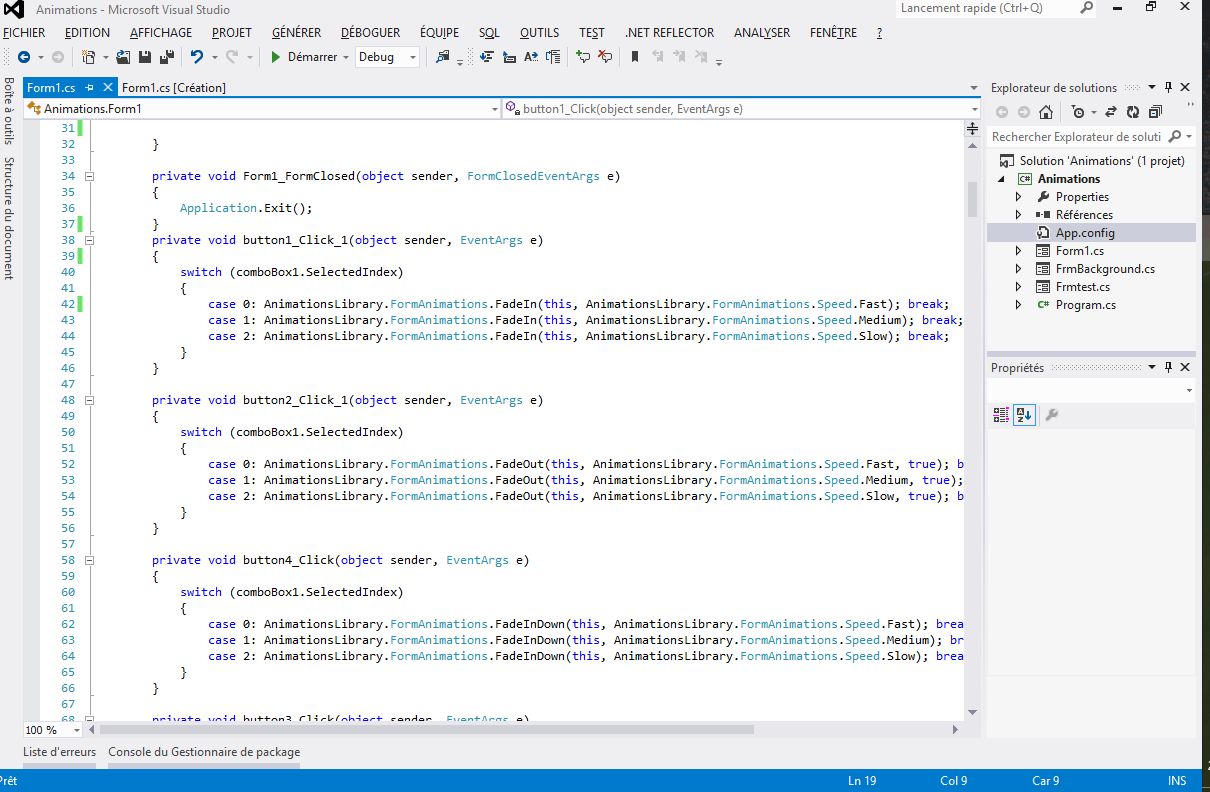The image size is (1210, 792).
Task: Open the Liste d'erreurs panel
Action: [60, 752]
